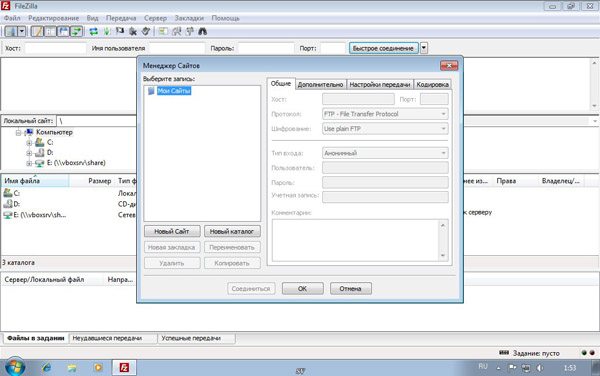Collapse the Компьютер tree node
600x376 pixels.
[x=18, y=133]
